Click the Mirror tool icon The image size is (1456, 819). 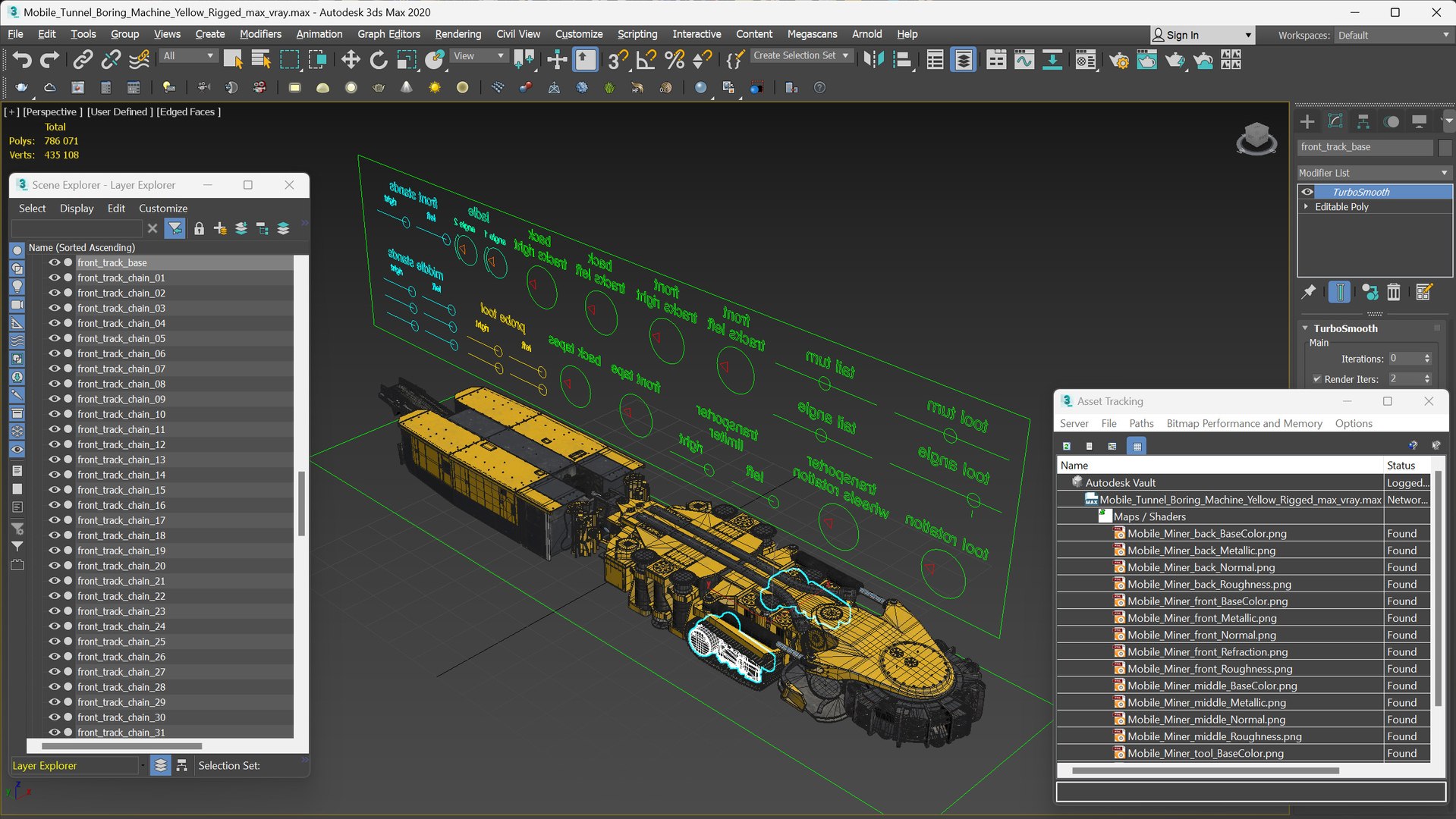tap(874, 60)
